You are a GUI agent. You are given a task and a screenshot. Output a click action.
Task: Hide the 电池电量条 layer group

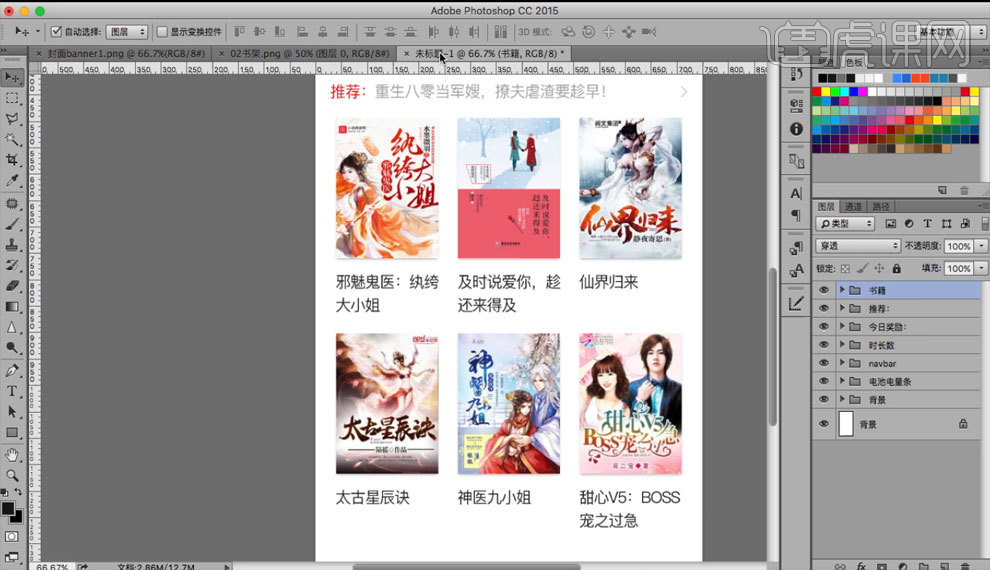coord(823,381)
